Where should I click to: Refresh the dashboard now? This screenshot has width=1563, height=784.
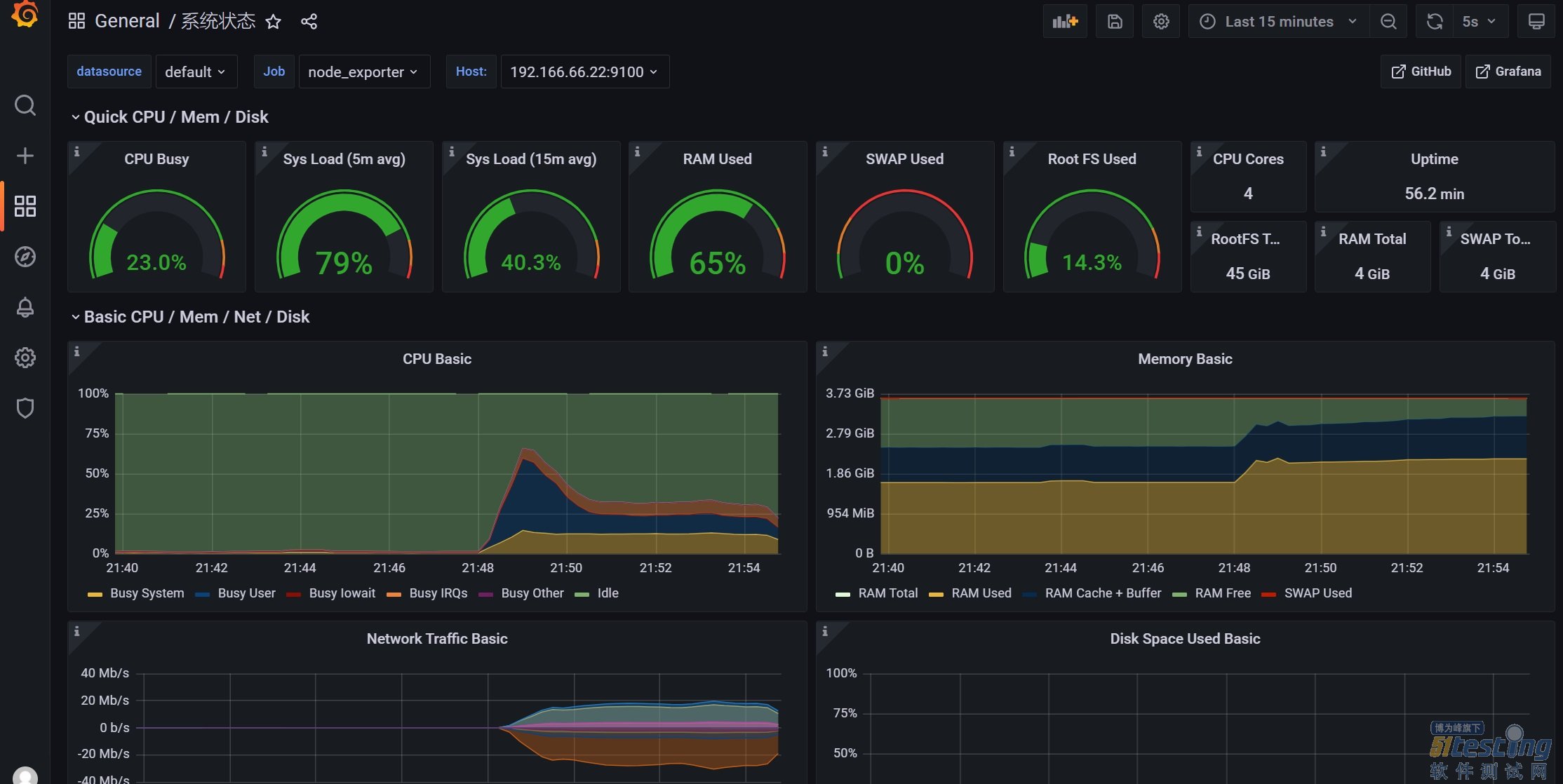coord(1435,22)
